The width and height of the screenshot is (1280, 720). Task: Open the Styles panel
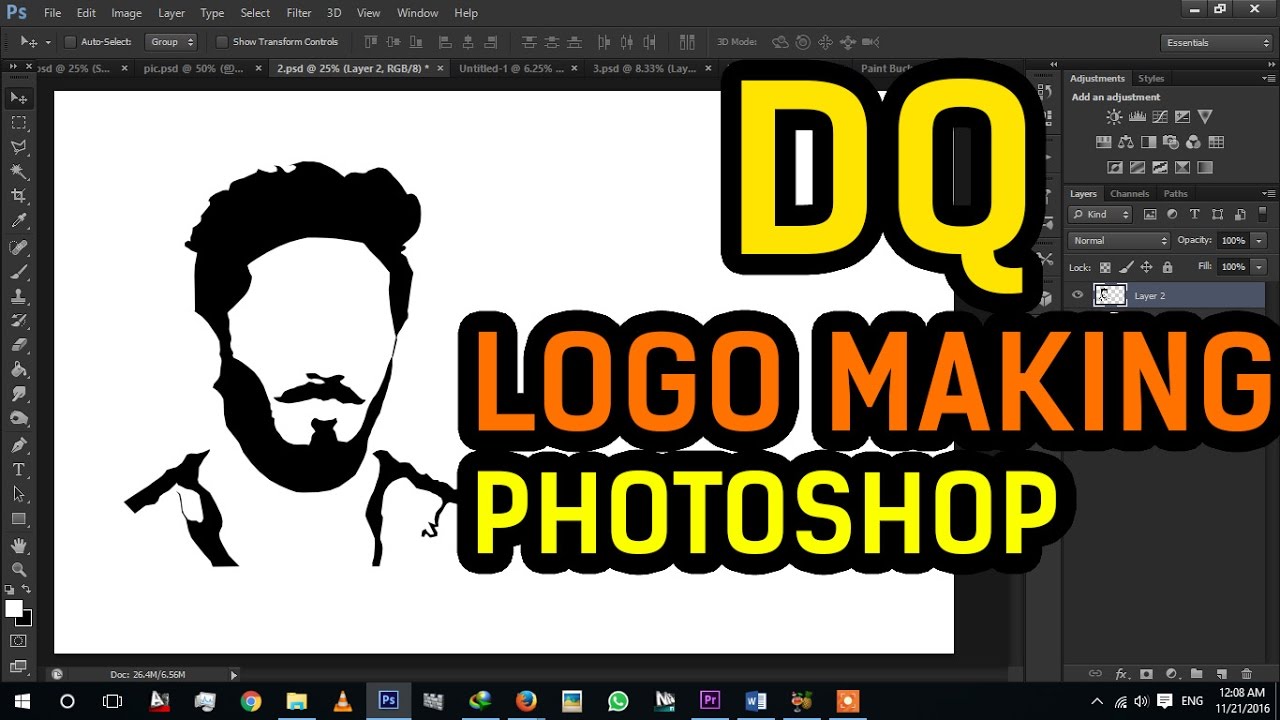pyautogui.click(x=1150, y=78)
